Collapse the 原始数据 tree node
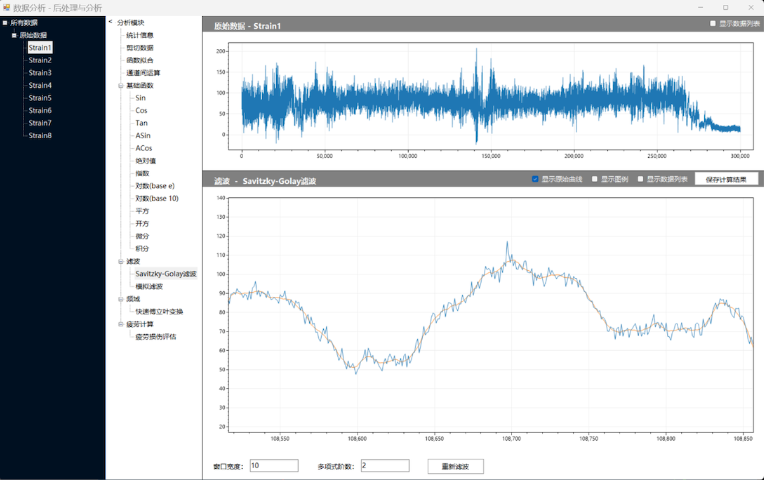Image resolution: width=767 pixels, height=480 pixels. 13,35
